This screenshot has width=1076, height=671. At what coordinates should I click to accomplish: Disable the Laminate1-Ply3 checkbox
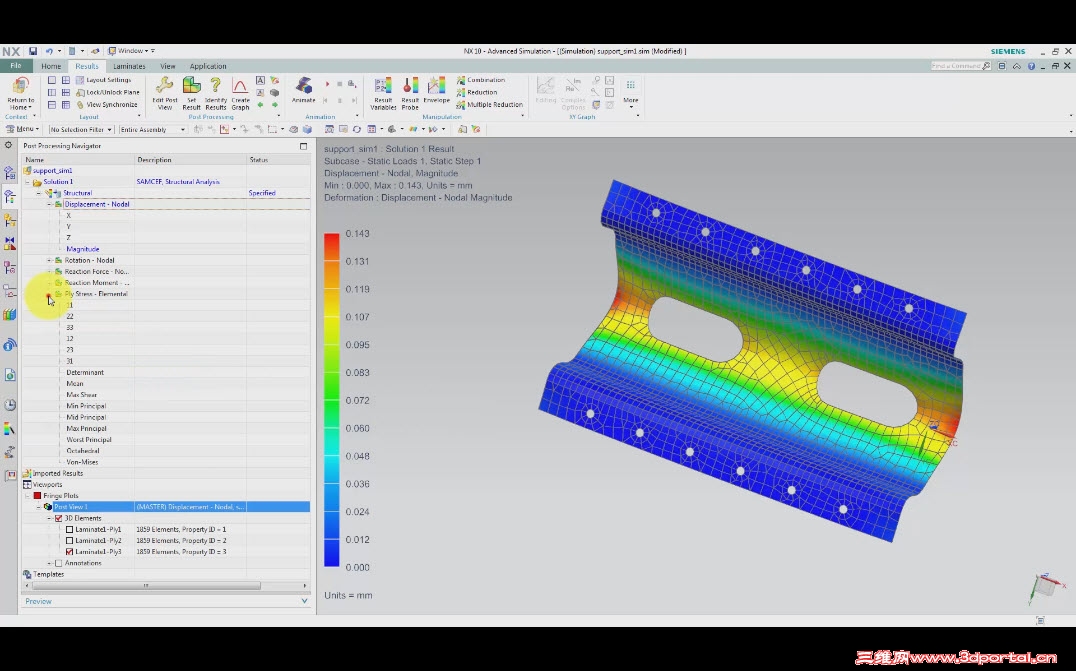click(69, 552)
